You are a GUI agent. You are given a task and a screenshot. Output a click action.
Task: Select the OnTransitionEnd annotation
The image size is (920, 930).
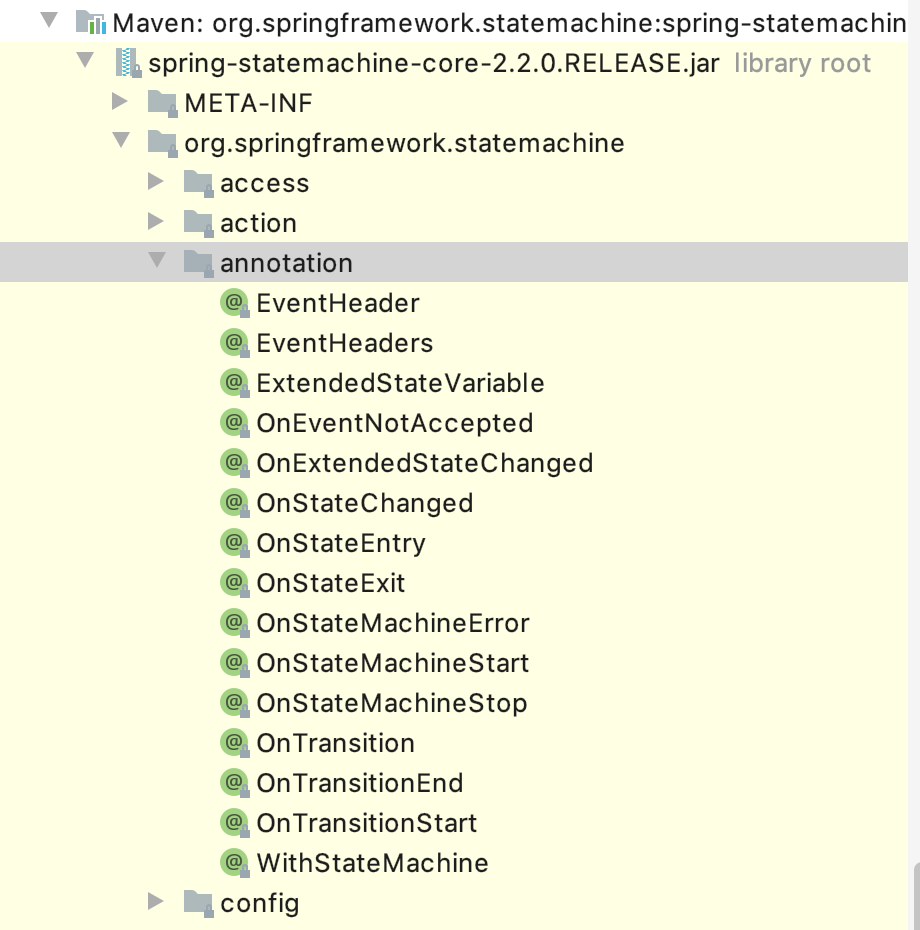pyautogui.click(x=360, y=783)
